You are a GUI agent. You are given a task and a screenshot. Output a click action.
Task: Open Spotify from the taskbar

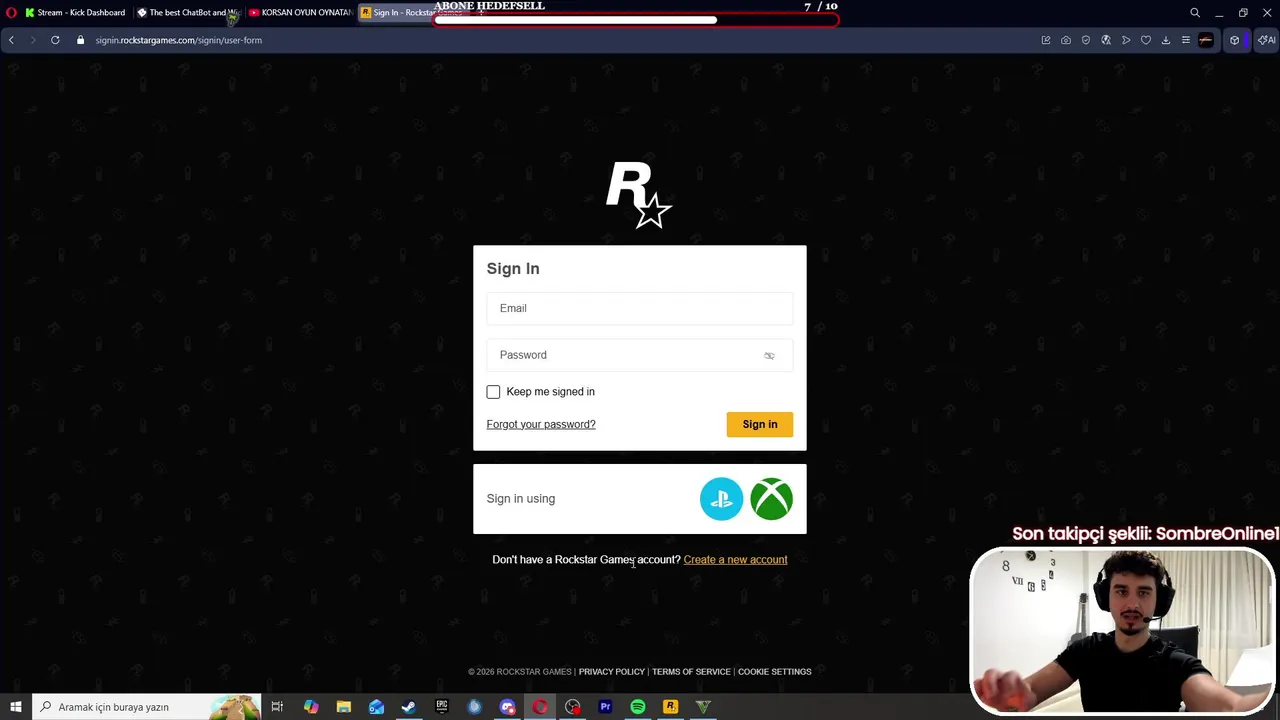[x=638, y=707]
